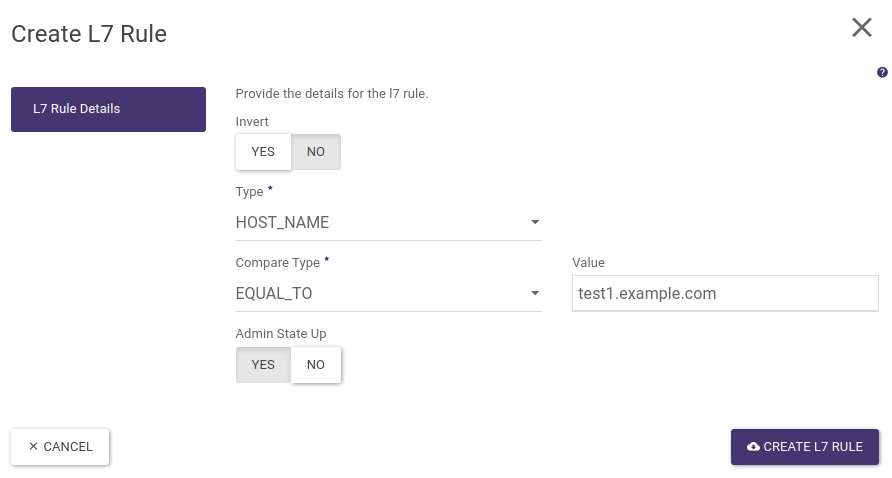Click the Admin State Up label

(281, 334)
